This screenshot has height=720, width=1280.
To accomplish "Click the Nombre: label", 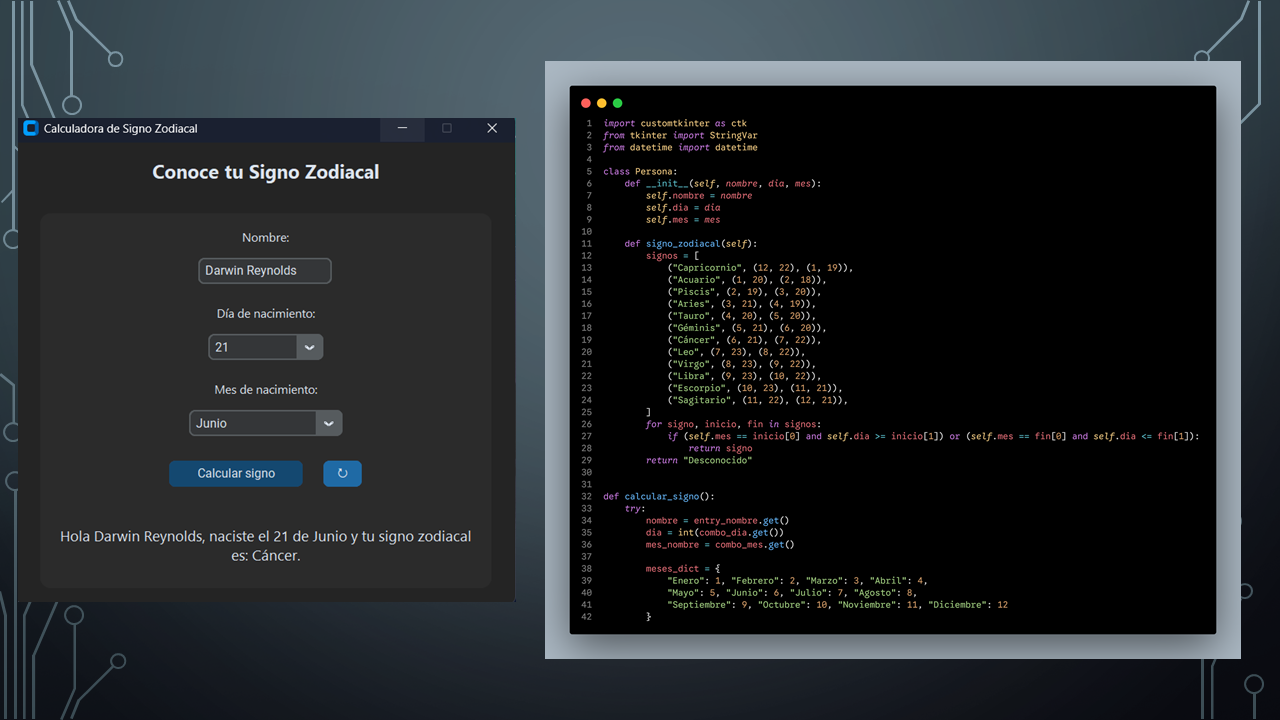I will tap(266, 238).
